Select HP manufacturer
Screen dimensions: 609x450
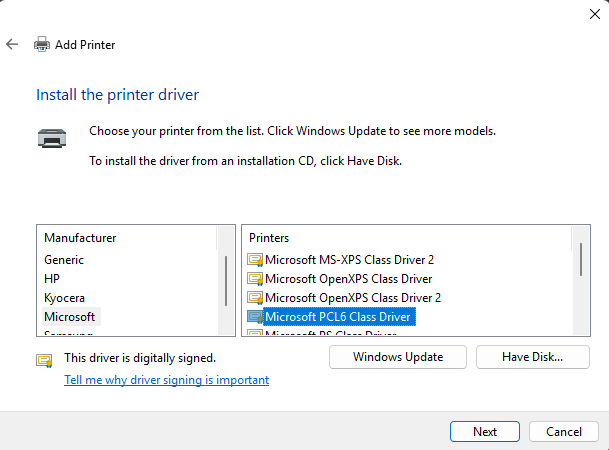[x=53, y=279]
